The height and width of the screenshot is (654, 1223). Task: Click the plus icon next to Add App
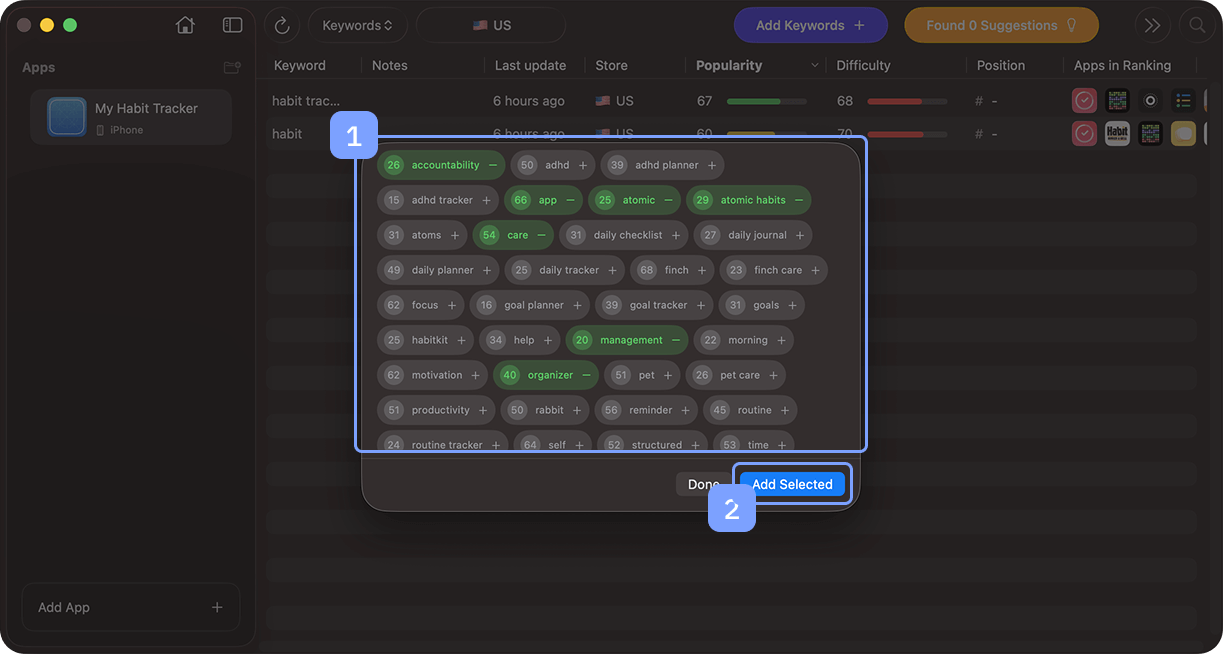tap(217, 607)
